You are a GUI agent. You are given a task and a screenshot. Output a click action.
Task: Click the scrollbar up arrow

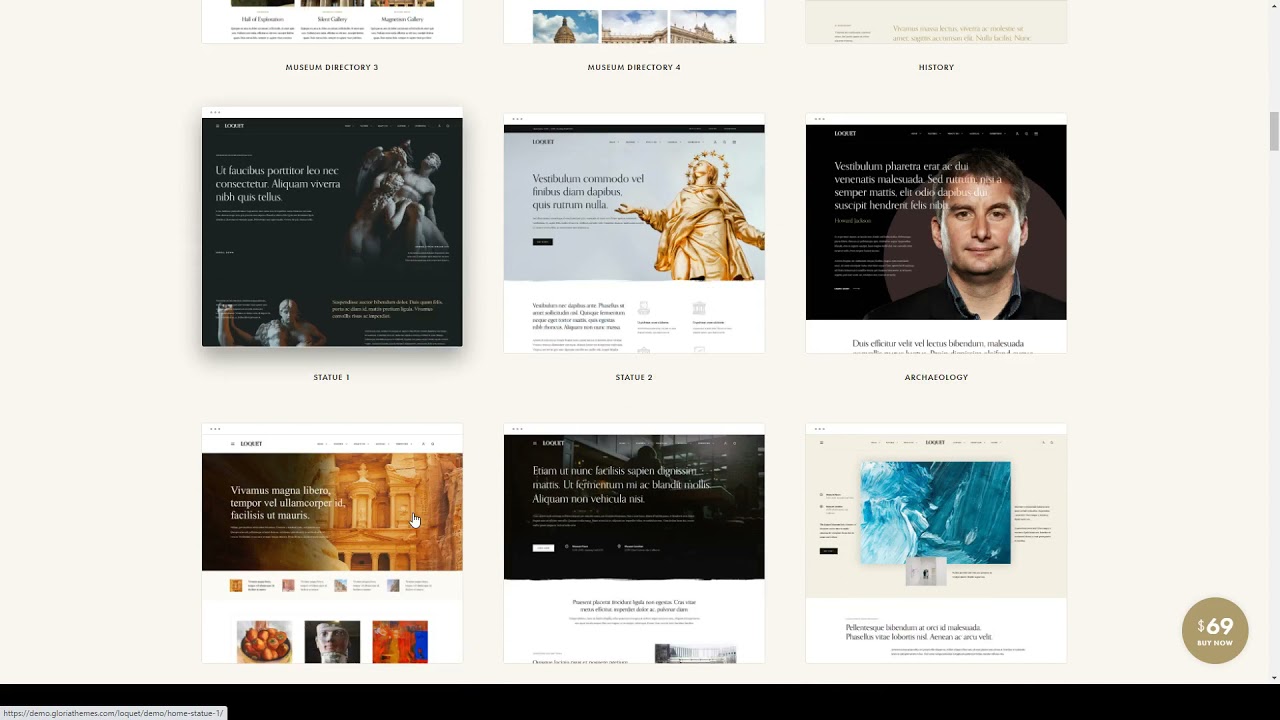(1274, 6)
